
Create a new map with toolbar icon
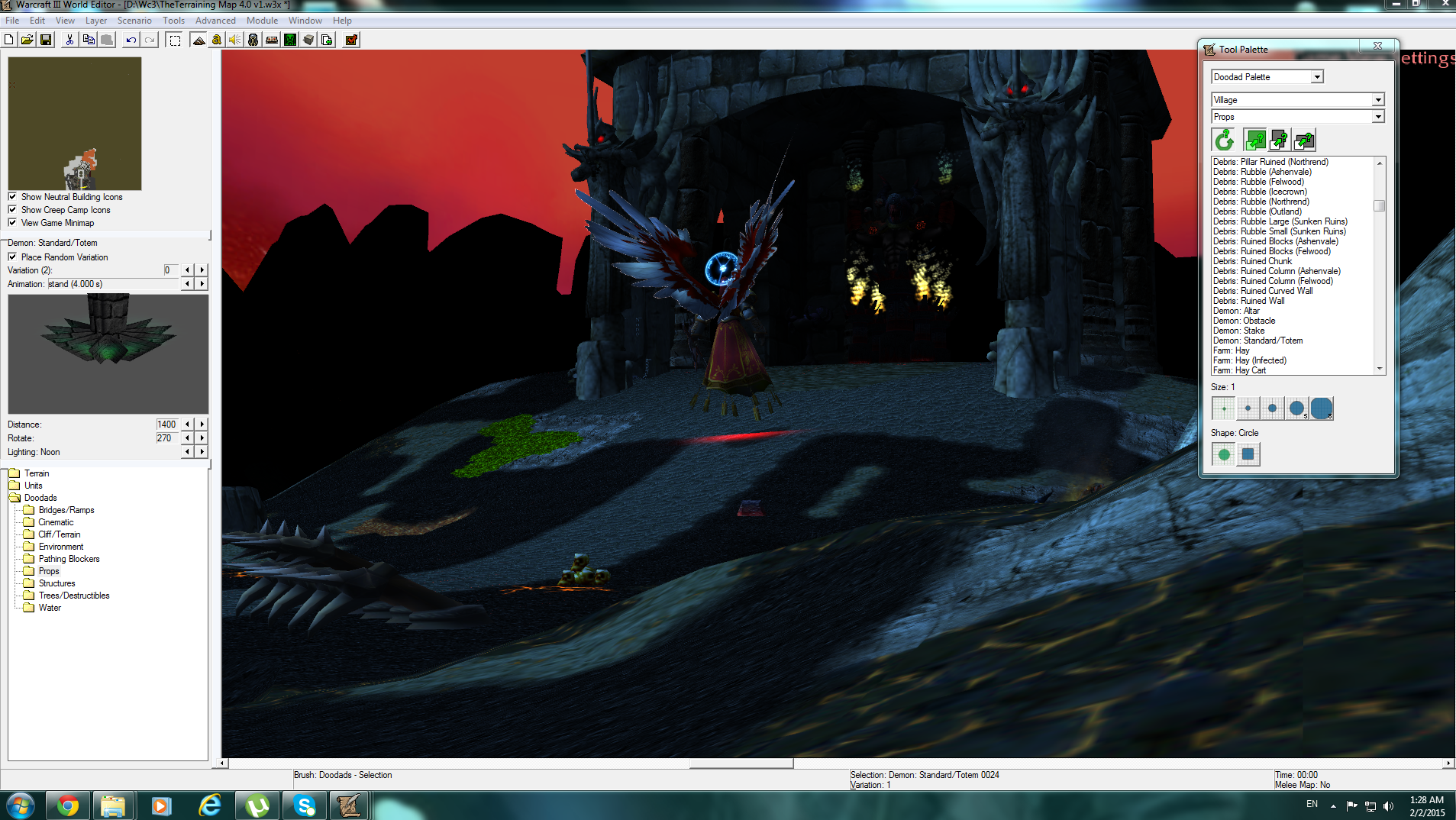tap(9, 40)
